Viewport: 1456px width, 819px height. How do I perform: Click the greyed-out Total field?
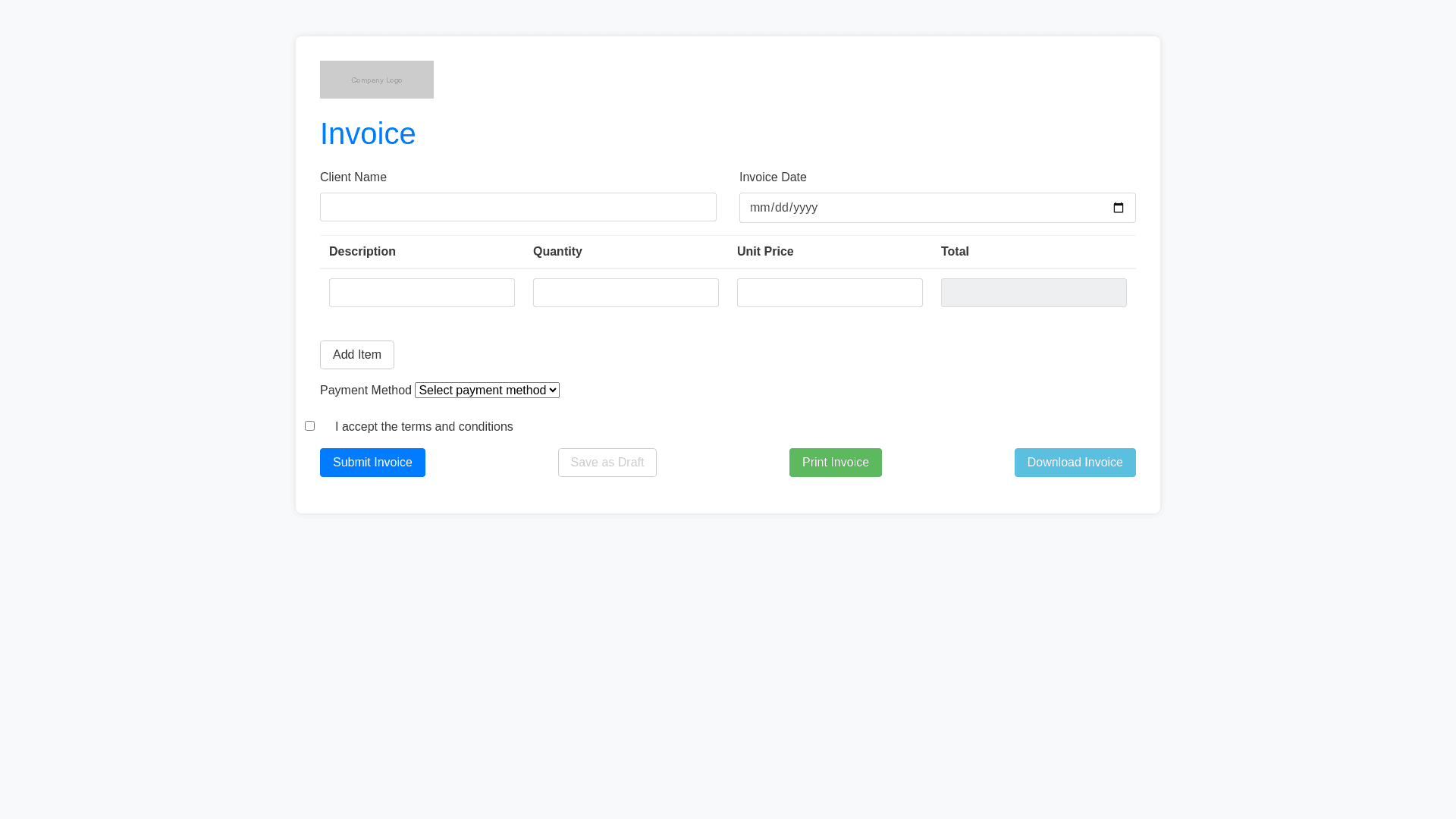[x=1034, y=293]
